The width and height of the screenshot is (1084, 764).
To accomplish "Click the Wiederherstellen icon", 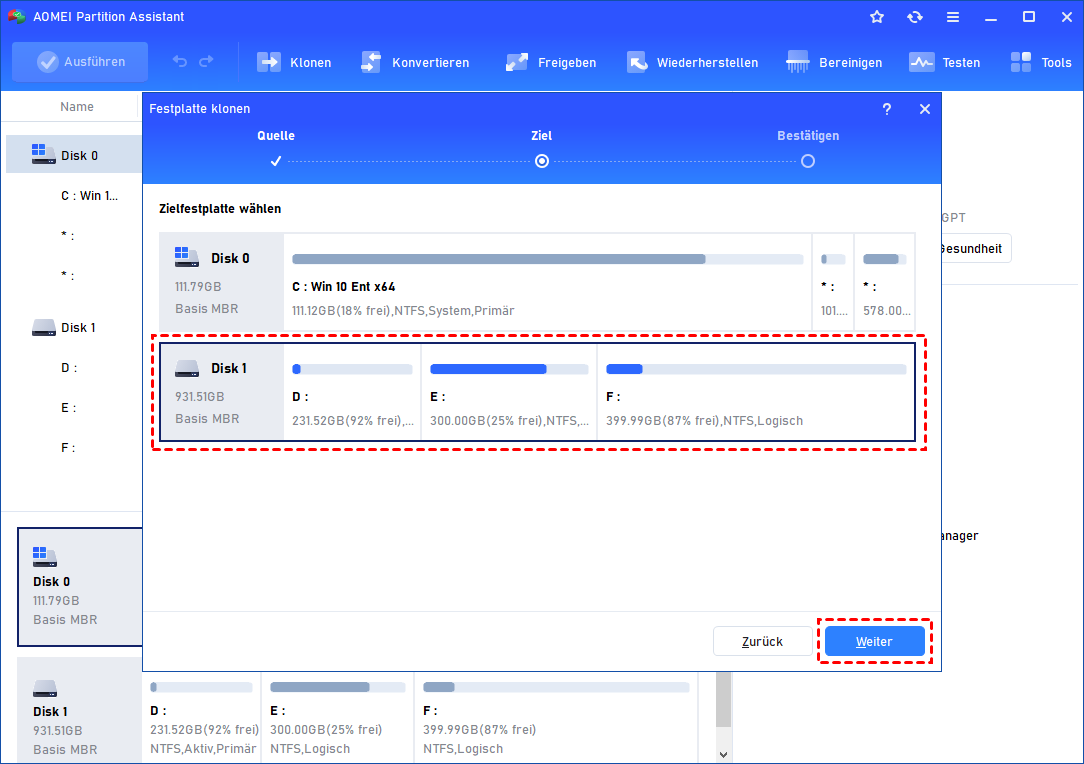I will 637,62.
